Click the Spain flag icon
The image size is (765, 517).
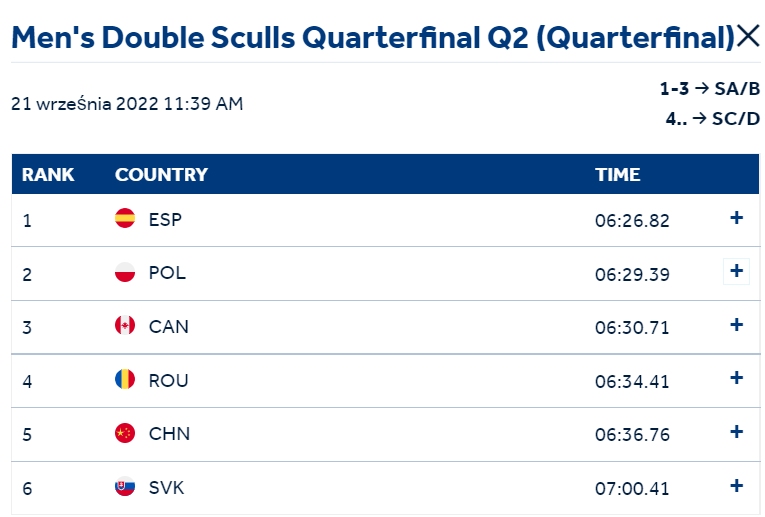tap(125, 218)
